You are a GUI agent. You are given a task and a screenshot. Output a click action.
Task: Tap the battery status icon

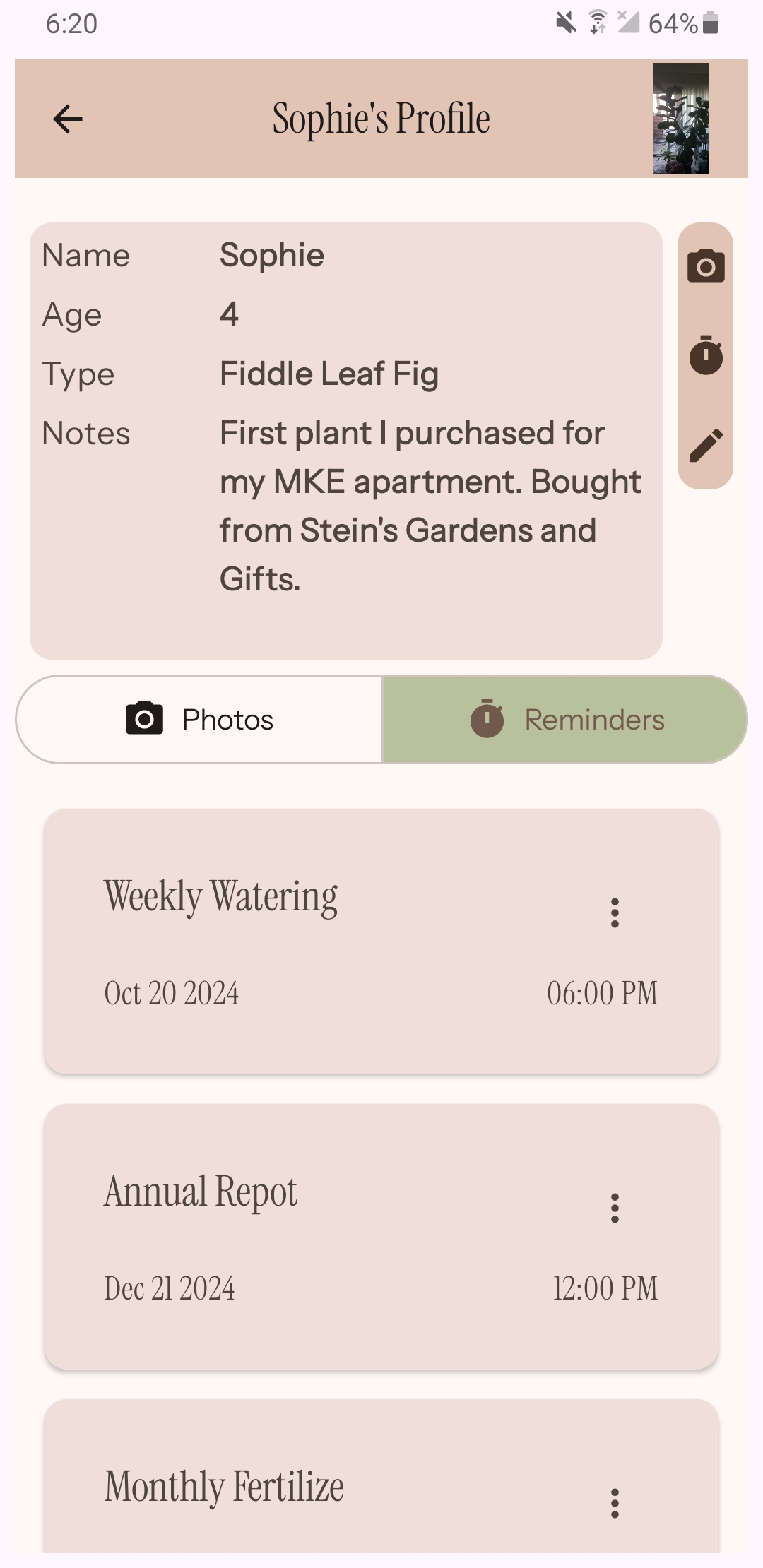click(711, 23)
